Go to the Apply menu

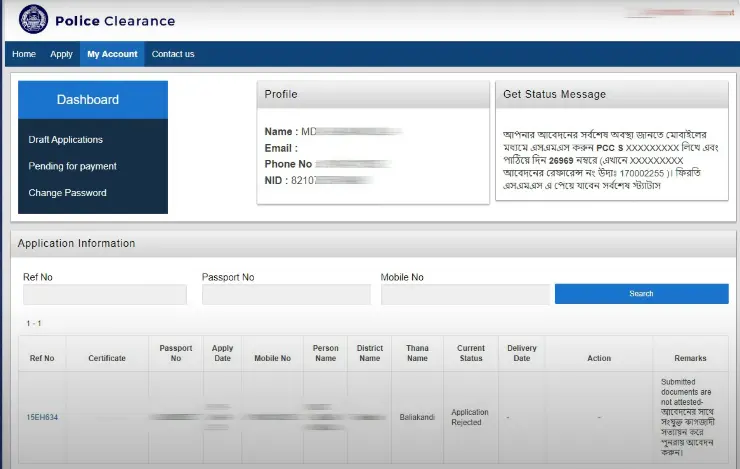click(x=61, y=54)
